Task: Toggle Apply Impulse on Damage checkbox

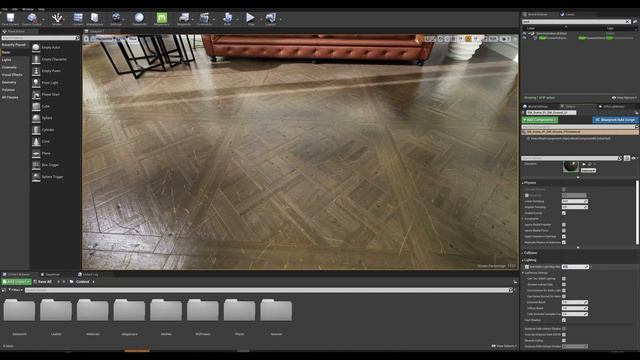Action: tap(564, 237)
